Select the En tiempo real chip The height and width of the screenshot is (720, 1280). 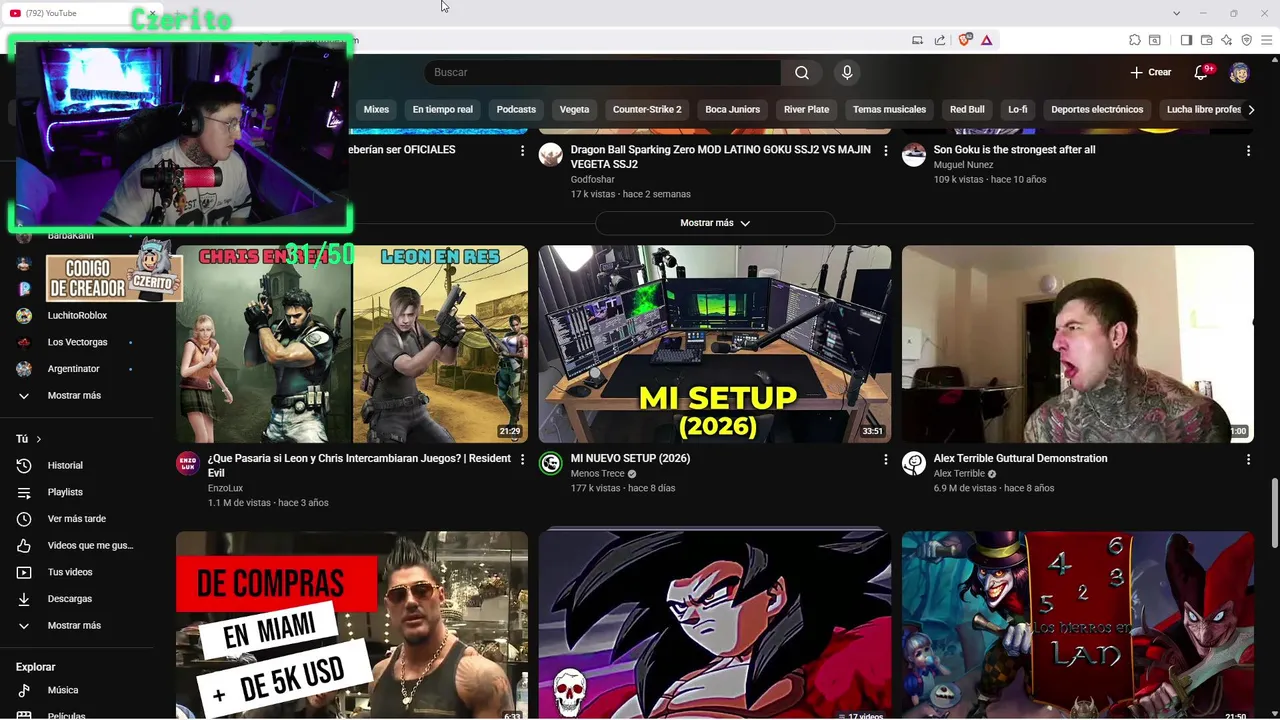[442, 109]
